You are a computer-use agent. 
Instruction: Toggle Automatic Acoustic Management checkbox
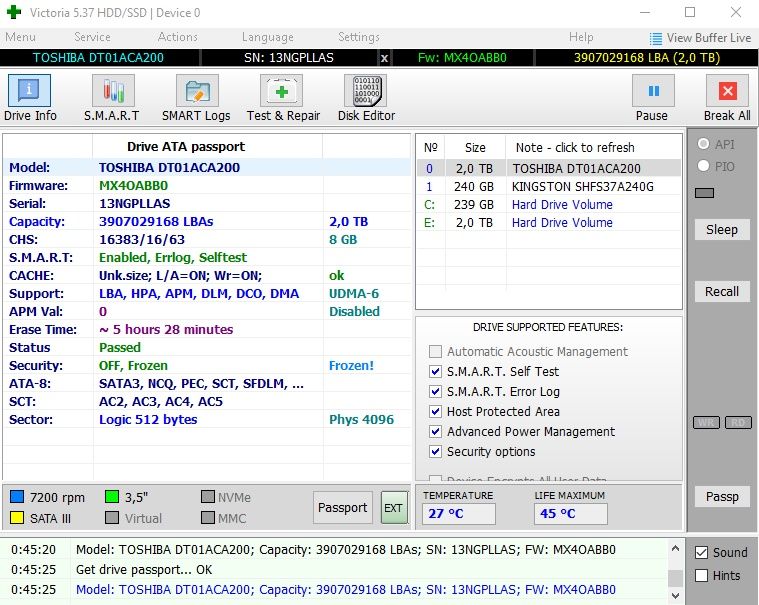pos(435,351)
